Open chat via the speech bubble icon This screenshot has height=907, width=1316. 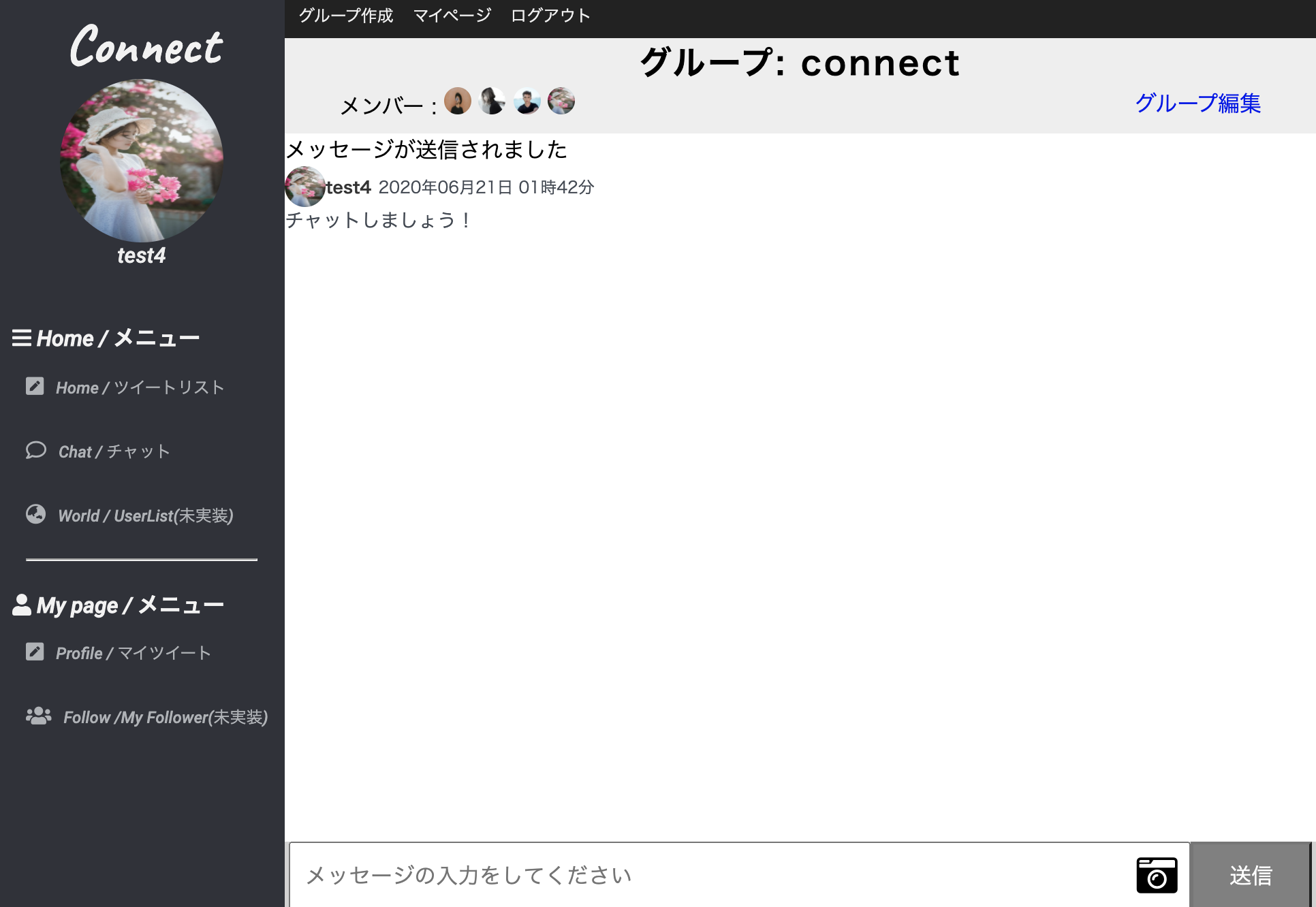click(36, 450)
